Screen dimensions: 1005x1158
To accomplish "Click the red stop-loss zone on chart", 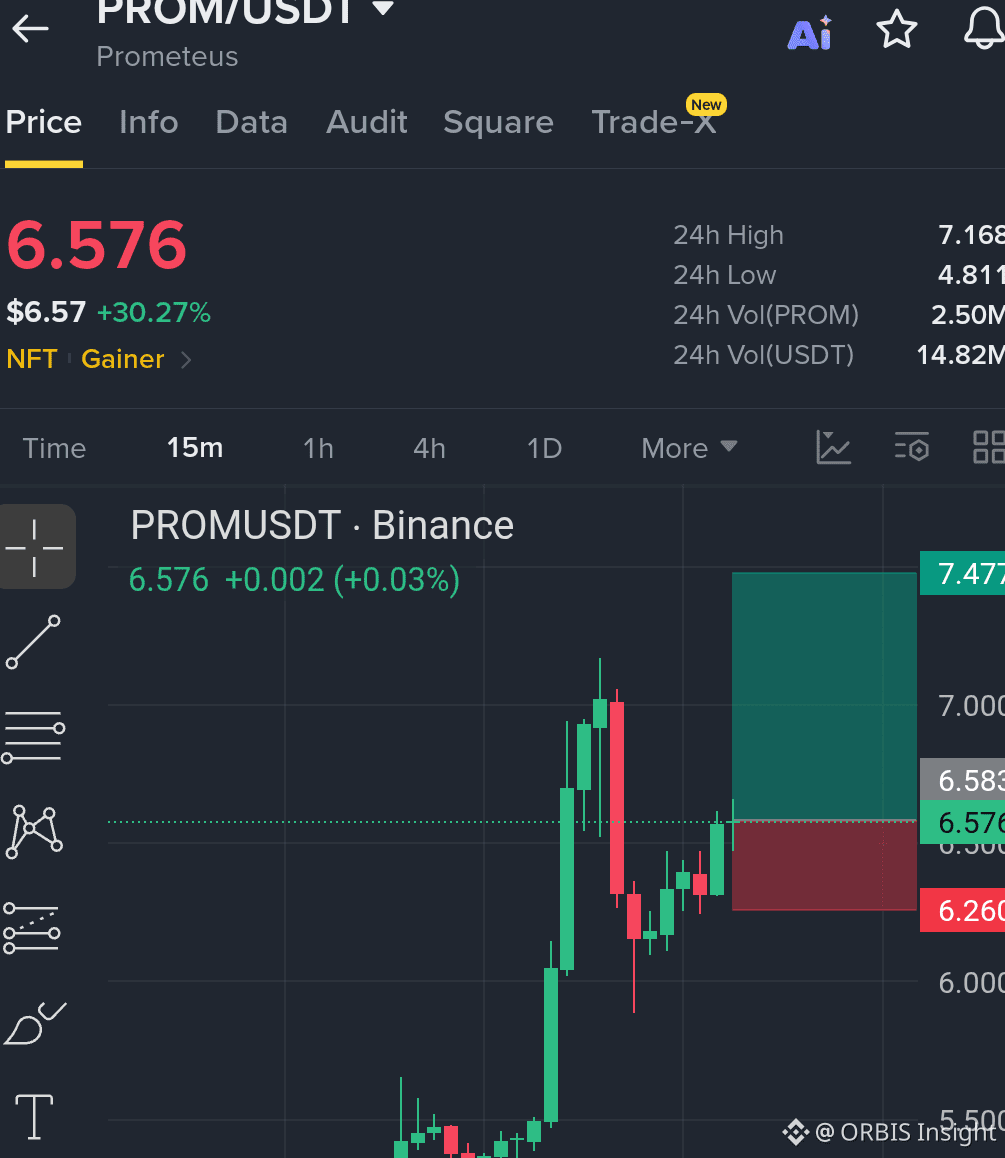I will (x=824, y=865).
